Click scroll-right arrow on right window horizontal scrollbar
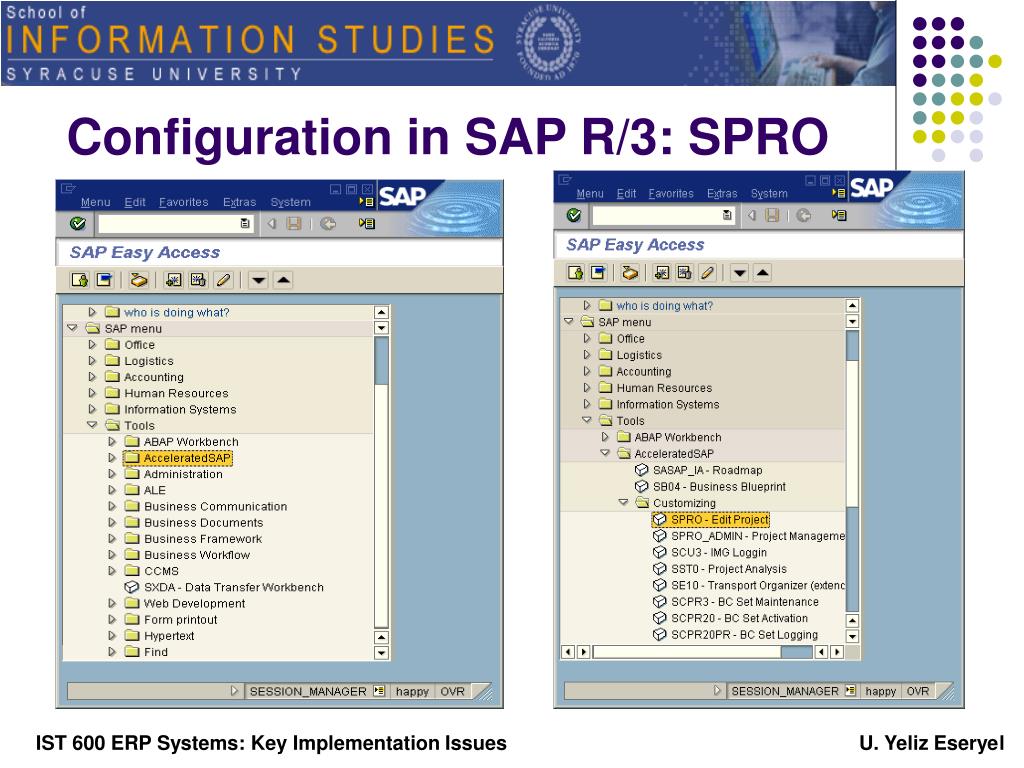The width and height of the screenshot is (1024, 768). pyautogui.click(x=837, y=652)
